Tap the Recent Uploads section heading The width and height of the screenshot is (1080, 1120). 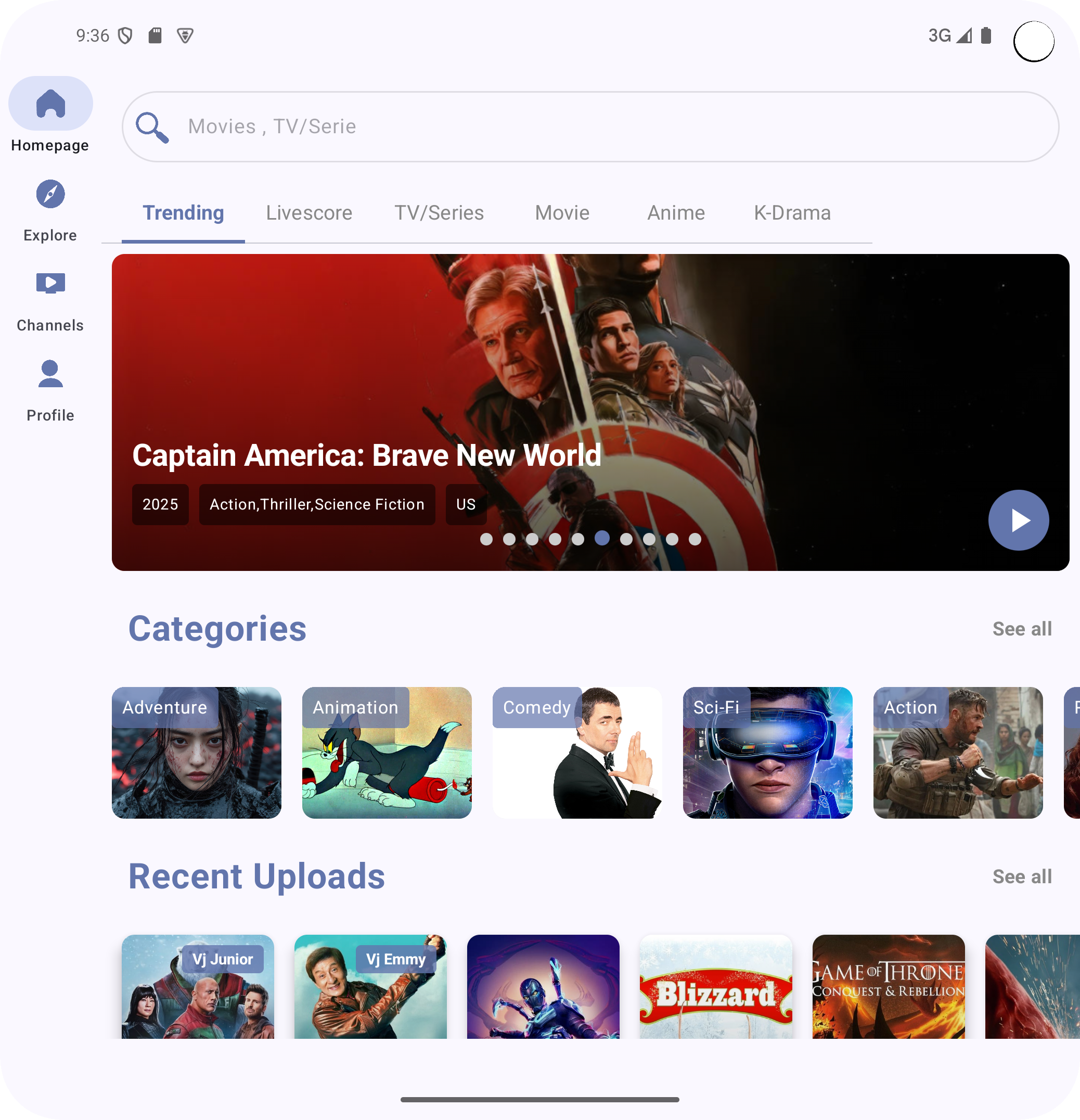pyautogui.click(x=256, y=876)
